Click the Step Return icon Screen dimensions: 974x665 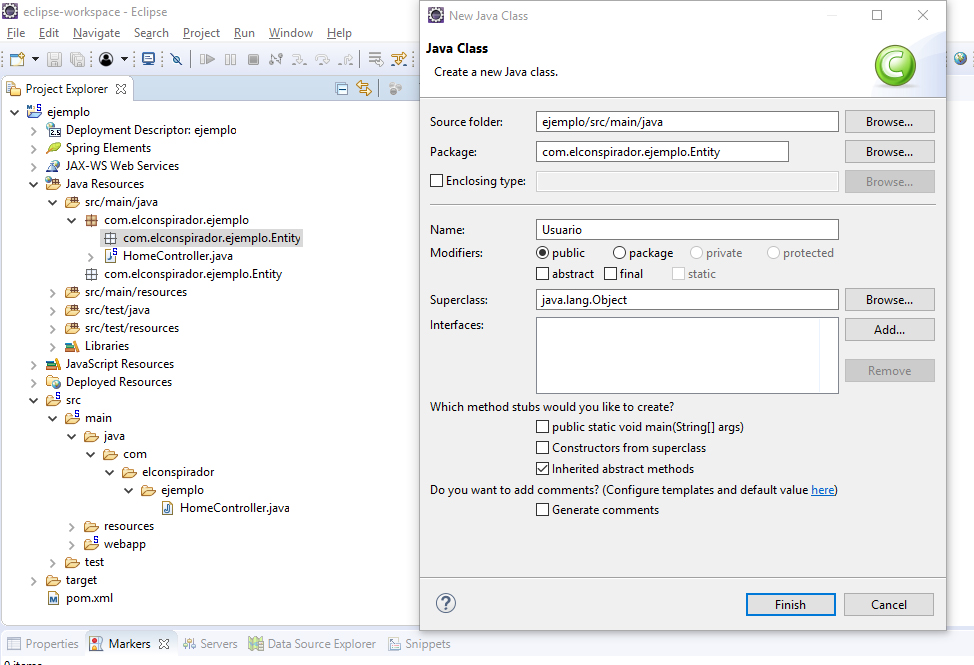click(x=345, y=59)
